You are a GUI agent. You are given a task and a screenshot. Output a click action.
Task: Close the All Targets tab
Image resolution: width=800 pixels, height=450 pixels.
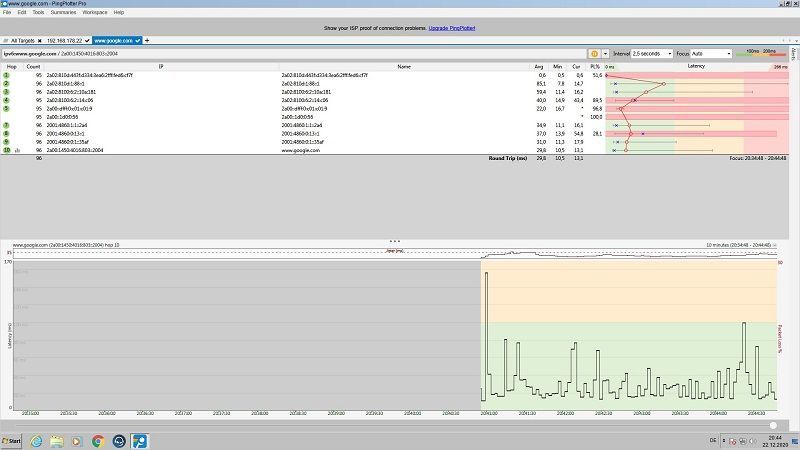[39, 40]
